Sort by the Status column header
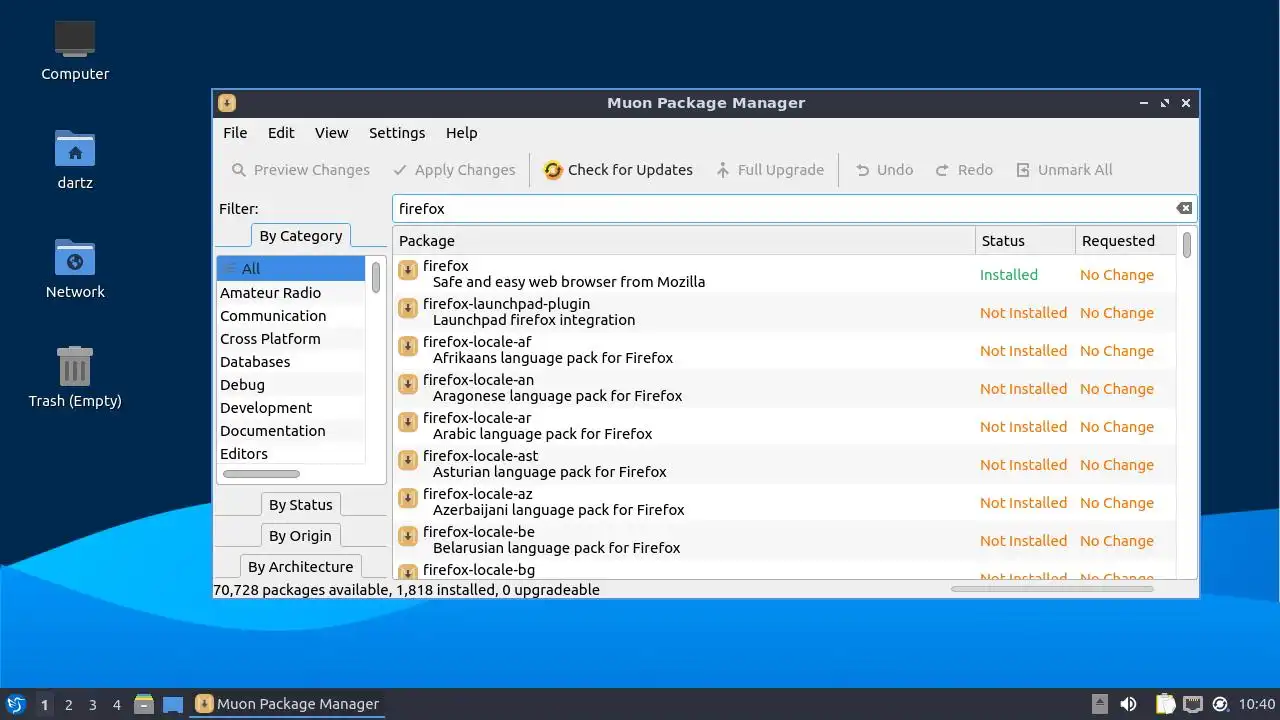Image resolution: width=1280 pixels, height=720 pixels. pyautogui.click(x=1025, y=241)
